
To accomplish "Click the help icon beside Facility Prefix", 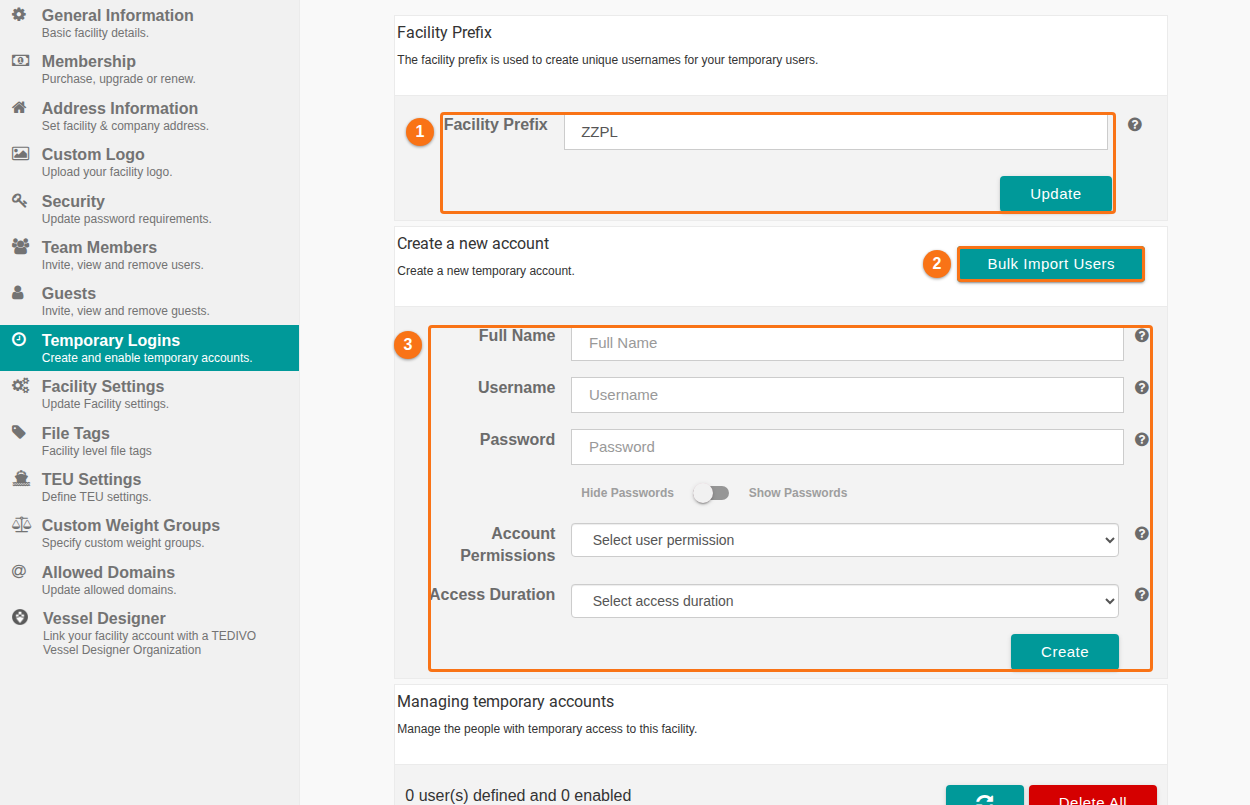I will tap(1135, 125).
